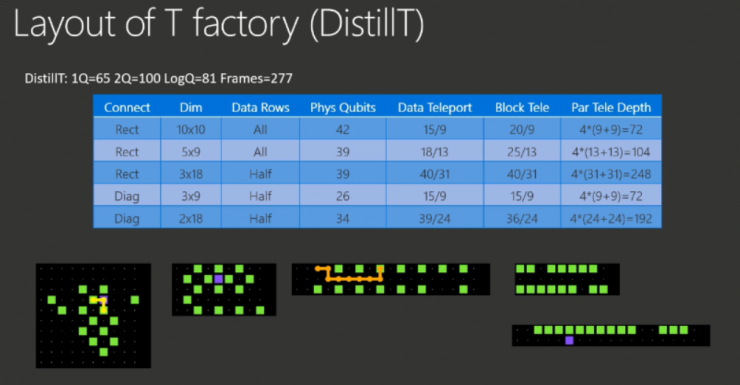This screenshot has height=385, width=740.
Task: Click the '20/9' block tele cell
Action: coord(522,129)
